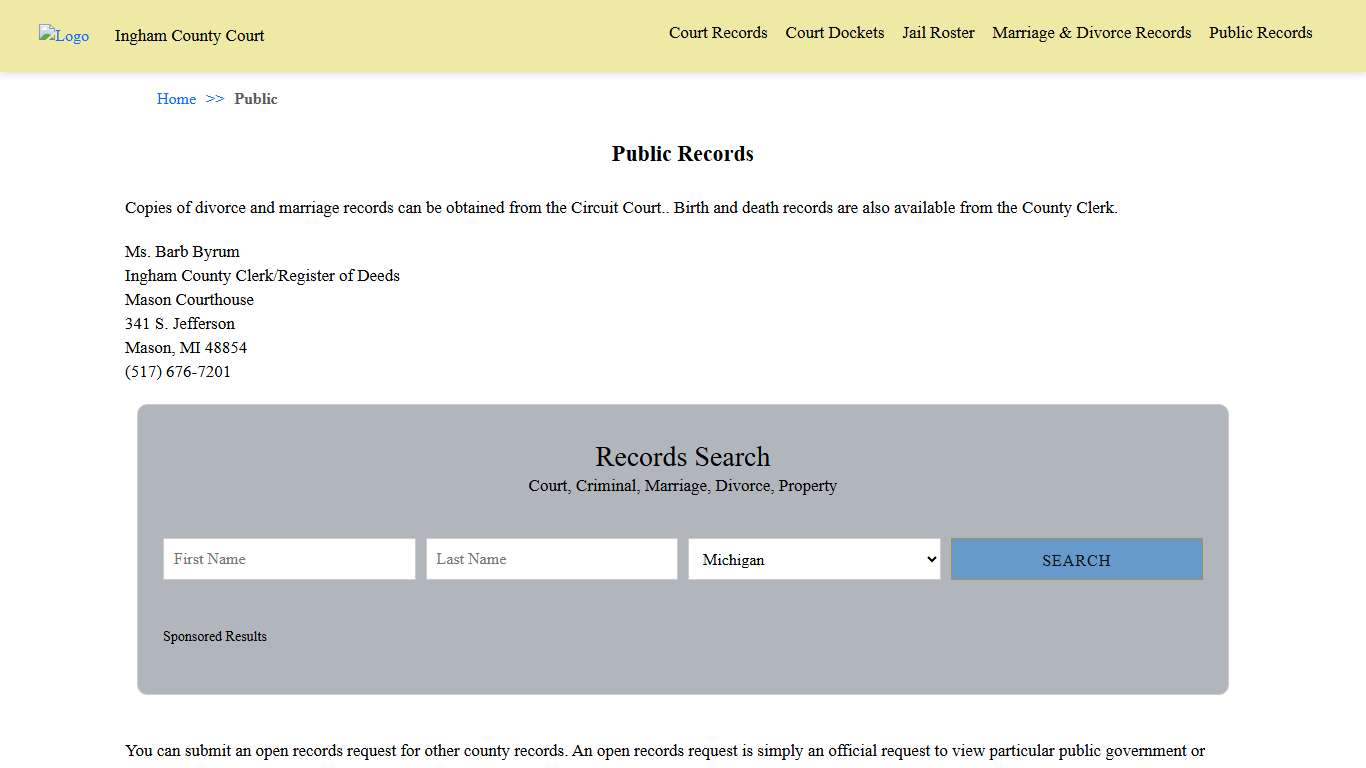
Task: Expand the state selector arrow
Action: 930,559
